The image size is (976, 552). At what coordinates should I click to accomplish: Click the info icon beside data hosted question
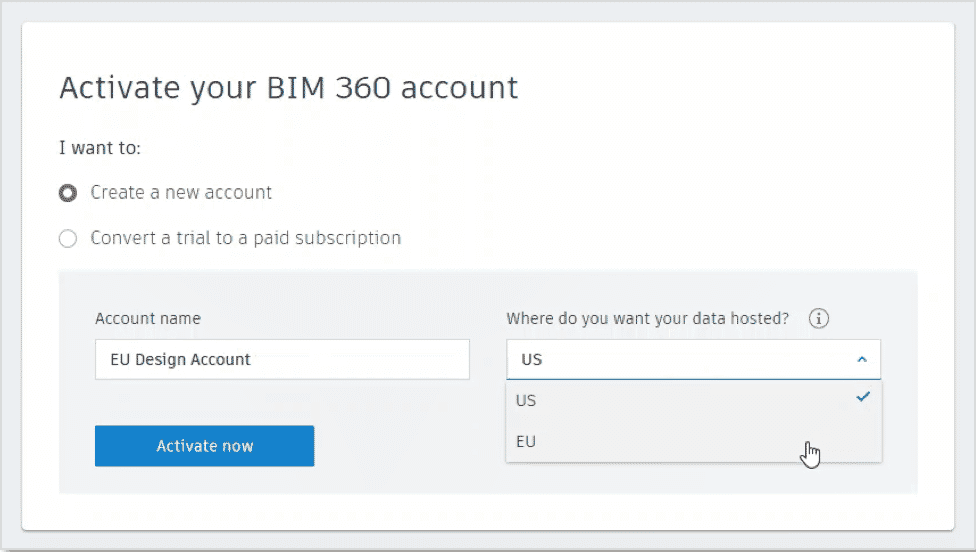coord(819,319)
